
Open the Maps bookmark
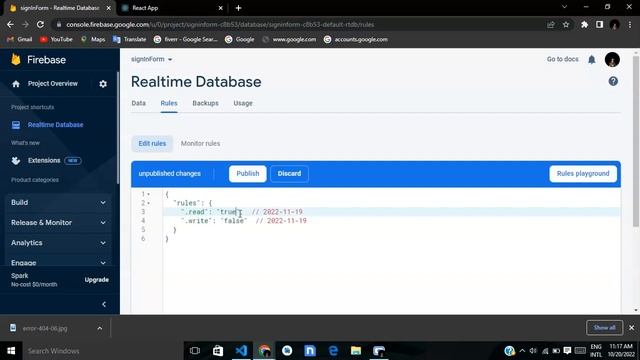(93, 40)
